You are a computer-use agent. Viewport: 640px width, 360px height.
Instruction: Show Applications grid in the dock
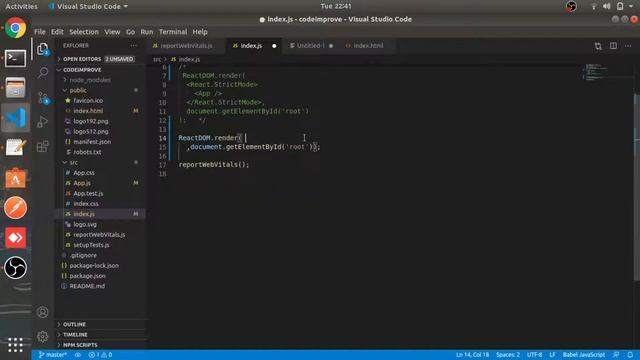(16, 344)
